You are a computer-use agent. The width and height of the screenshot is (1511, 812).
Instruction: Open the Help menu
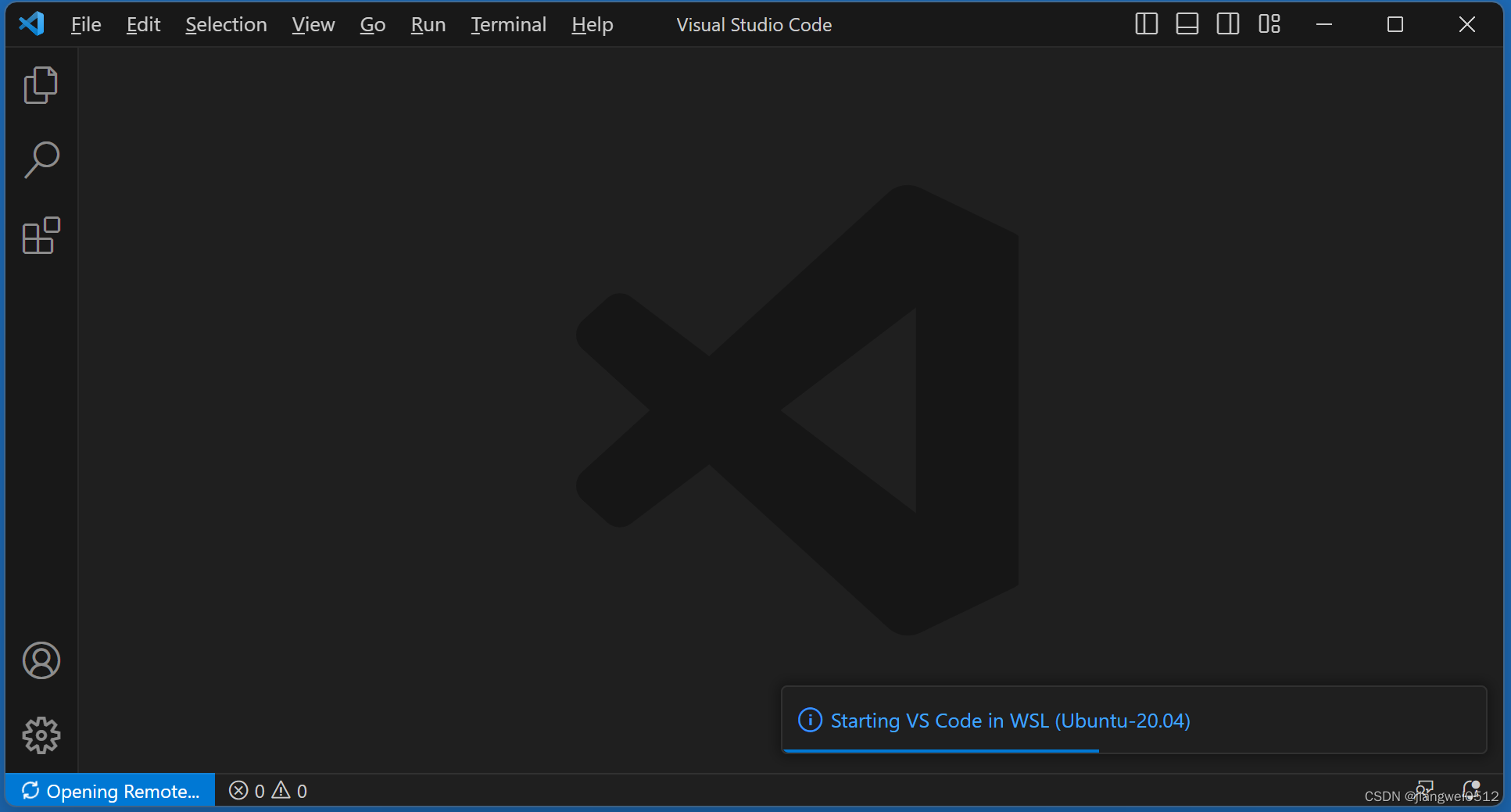tap(592, 25)
